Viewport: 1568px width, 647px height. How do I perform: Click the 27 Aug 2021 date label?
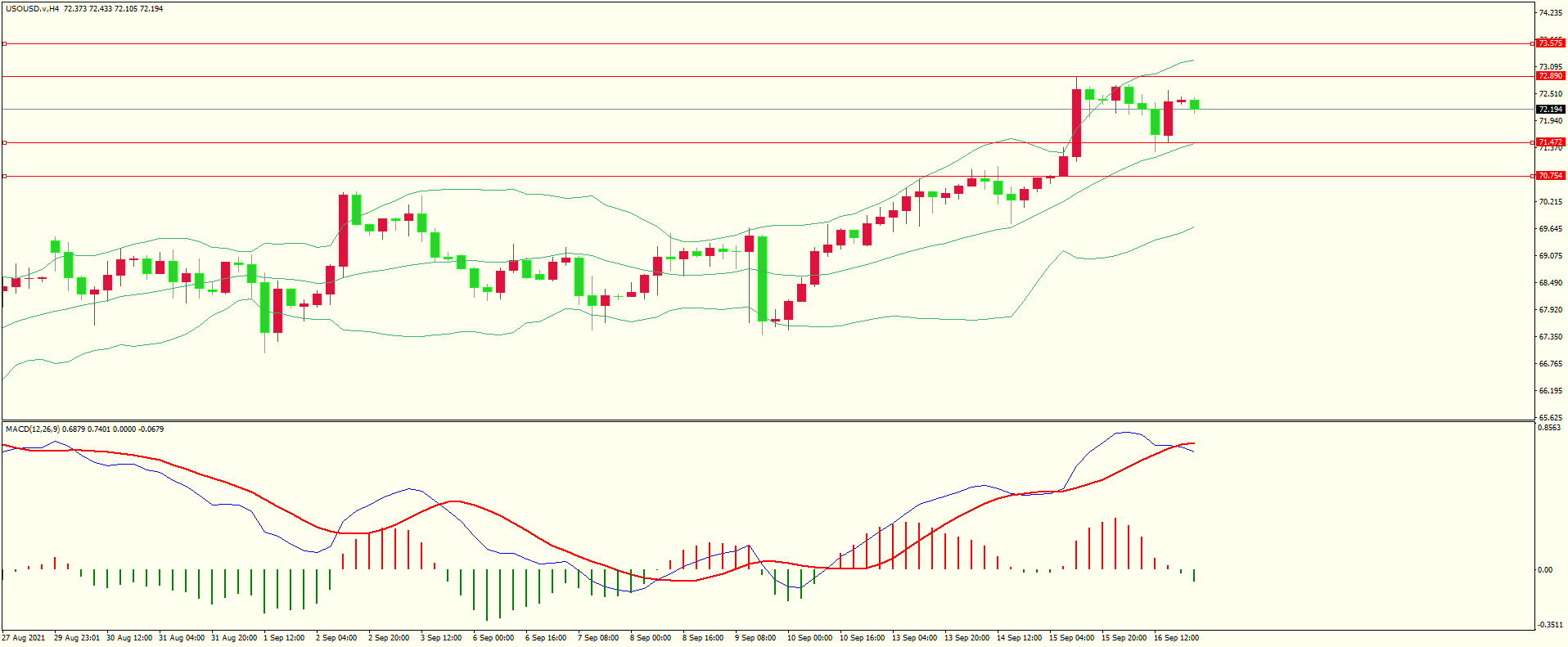[x=24, y=638]
